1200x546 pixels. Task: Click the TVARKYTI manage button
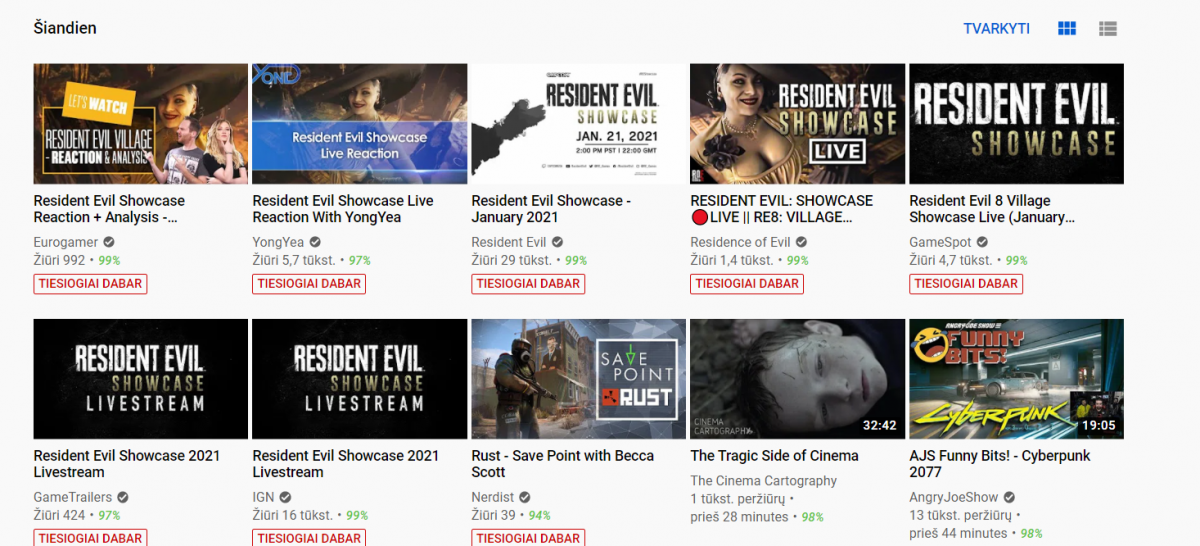(996, 29)
